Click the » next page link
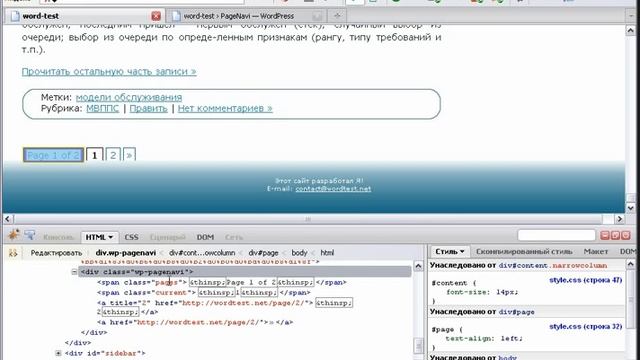 [x=129, y=155]
